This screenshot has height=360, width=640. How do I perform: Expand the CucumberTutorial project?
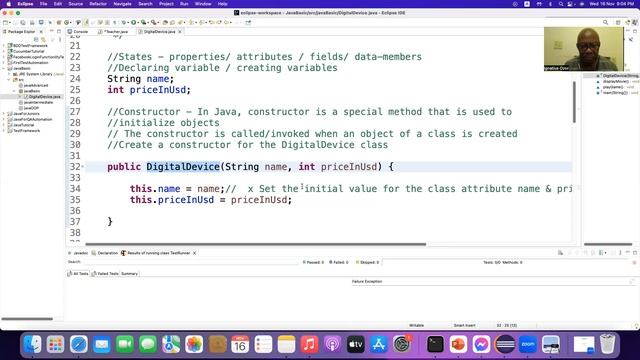click(4, 51)
